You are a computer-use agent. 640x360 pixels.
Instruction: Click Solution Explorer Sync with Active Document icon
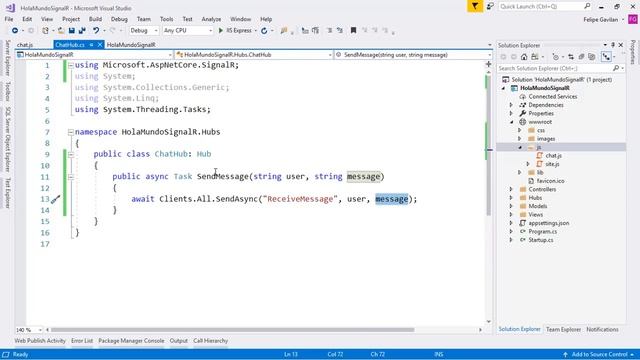click(571, 57)
